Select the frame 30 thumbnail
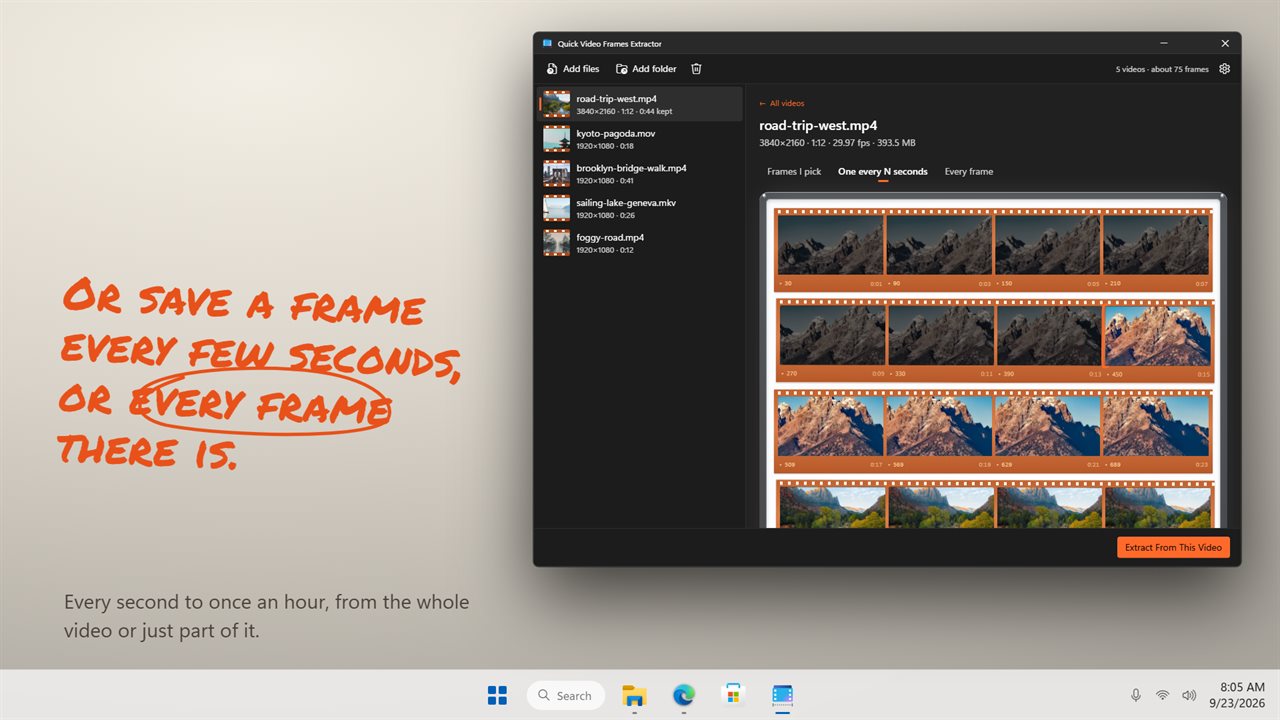The height and width of the screenshot is (720, 1280). click(831, 246)
